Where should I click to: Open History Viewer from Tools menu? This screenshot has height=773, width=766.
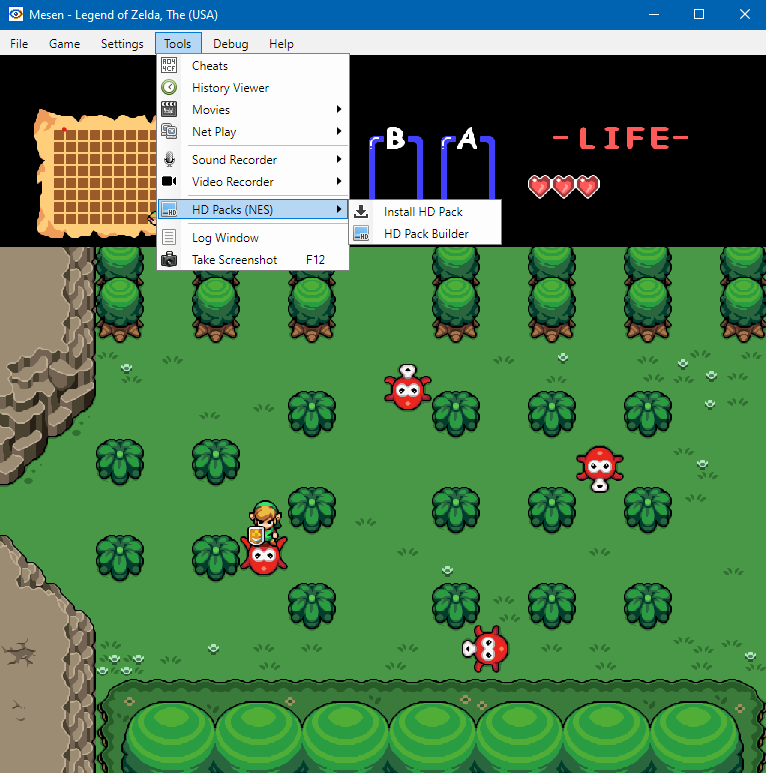click(253, 87)
